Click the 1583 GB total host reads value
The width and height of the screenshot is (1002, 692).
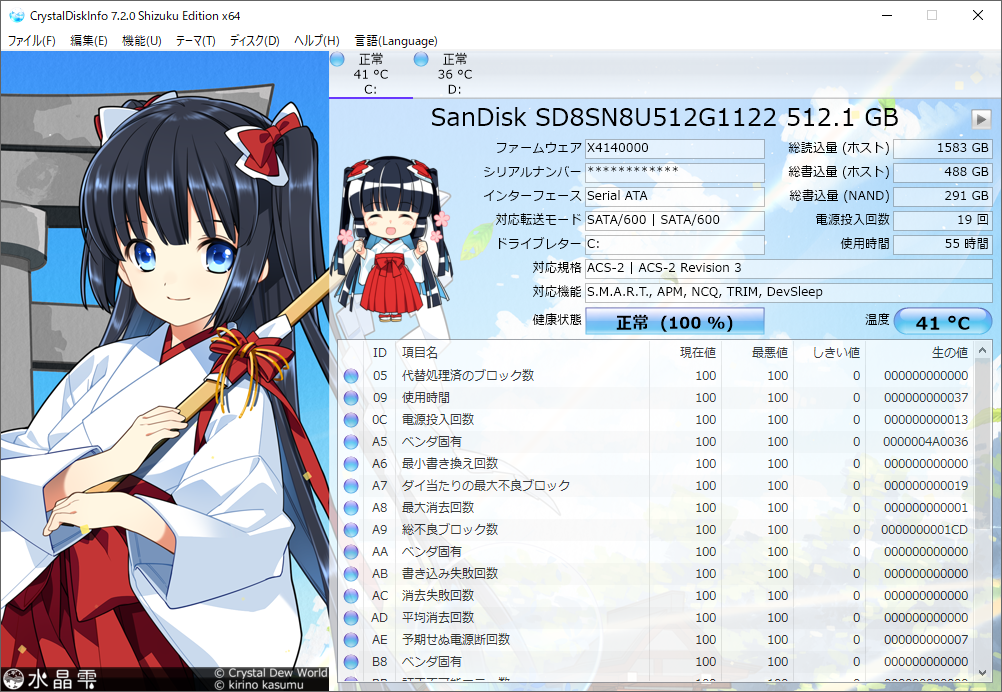(943, 148)
